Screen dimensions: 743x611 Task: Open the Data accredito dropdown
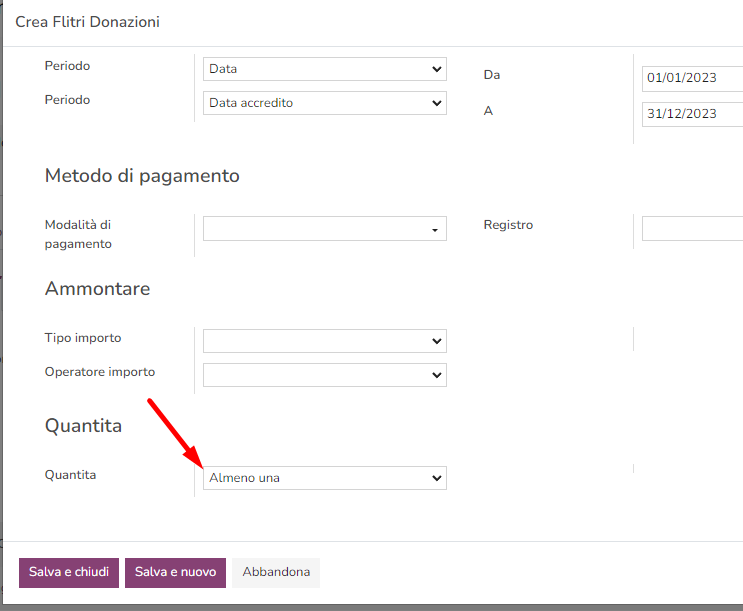pyautogui.click(x=325, y=103)
